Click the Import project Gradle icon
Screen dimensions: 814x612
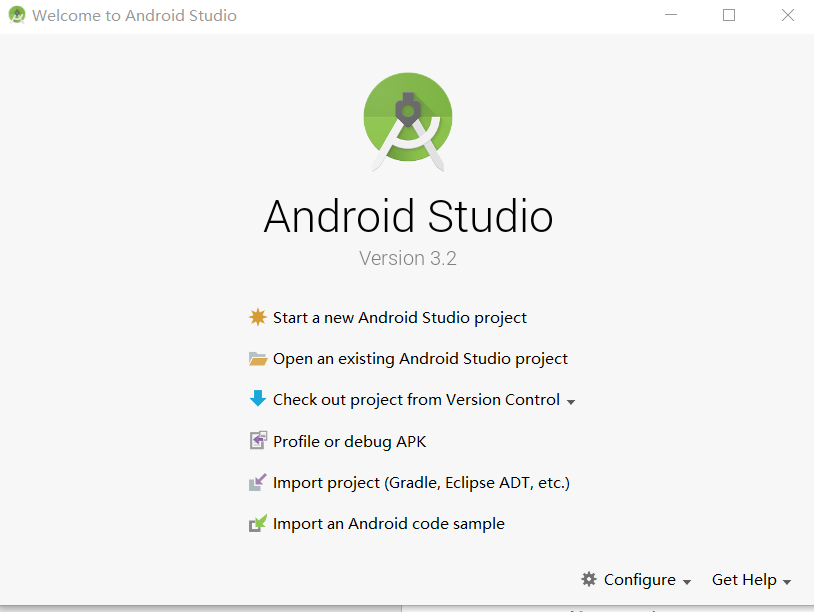coord(257,482)
